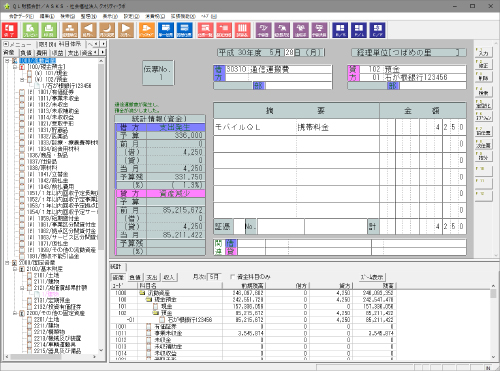The width and height of the screenshot is (500, 371).
Task: Click the 月次 5月 month field
Action: (x=214, y=277)
